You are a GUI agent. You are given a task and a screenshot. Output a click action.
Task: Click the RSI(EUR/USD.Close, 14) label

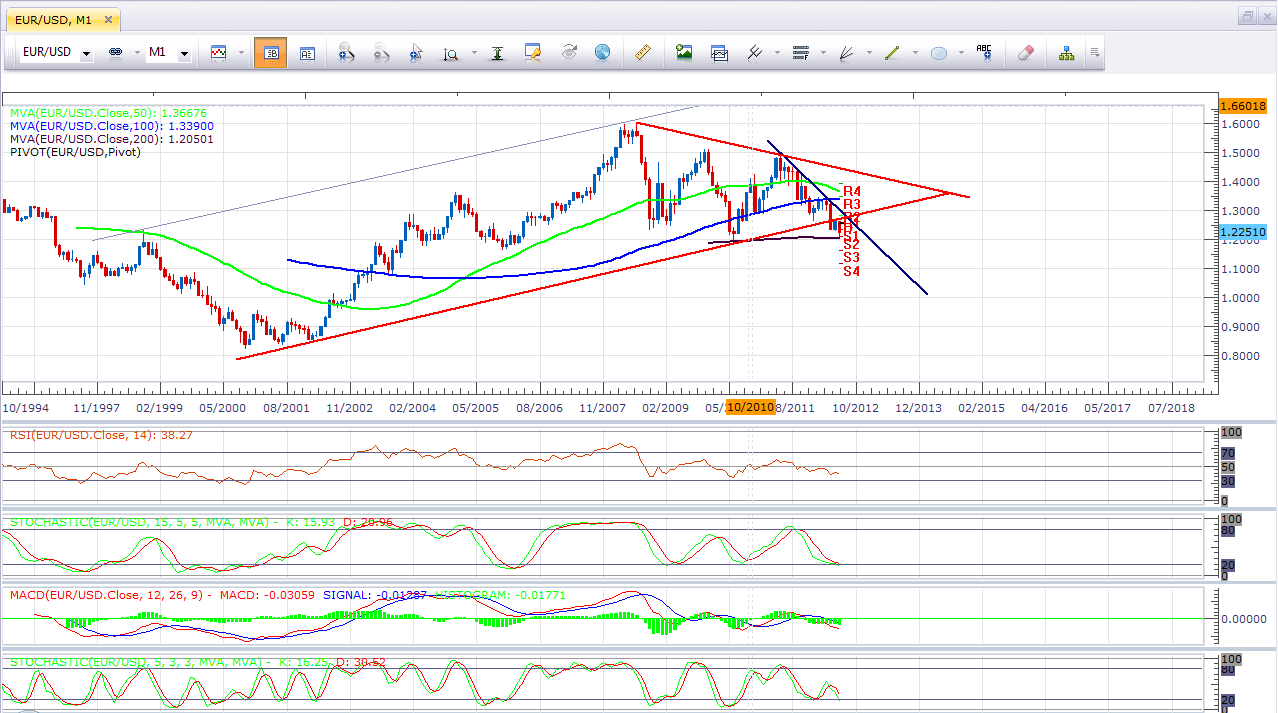[x=101, y=435]
